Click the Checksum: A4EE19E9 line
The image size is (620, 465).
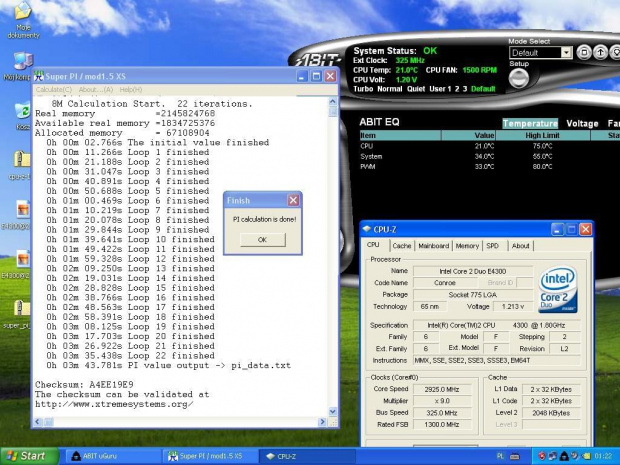pyautogui.click(x=84, y=384)
